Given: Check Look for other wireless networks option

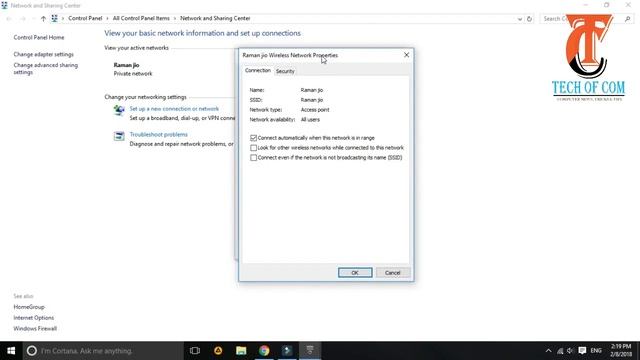Looking at the screenshot, I should tap(253, 148).
